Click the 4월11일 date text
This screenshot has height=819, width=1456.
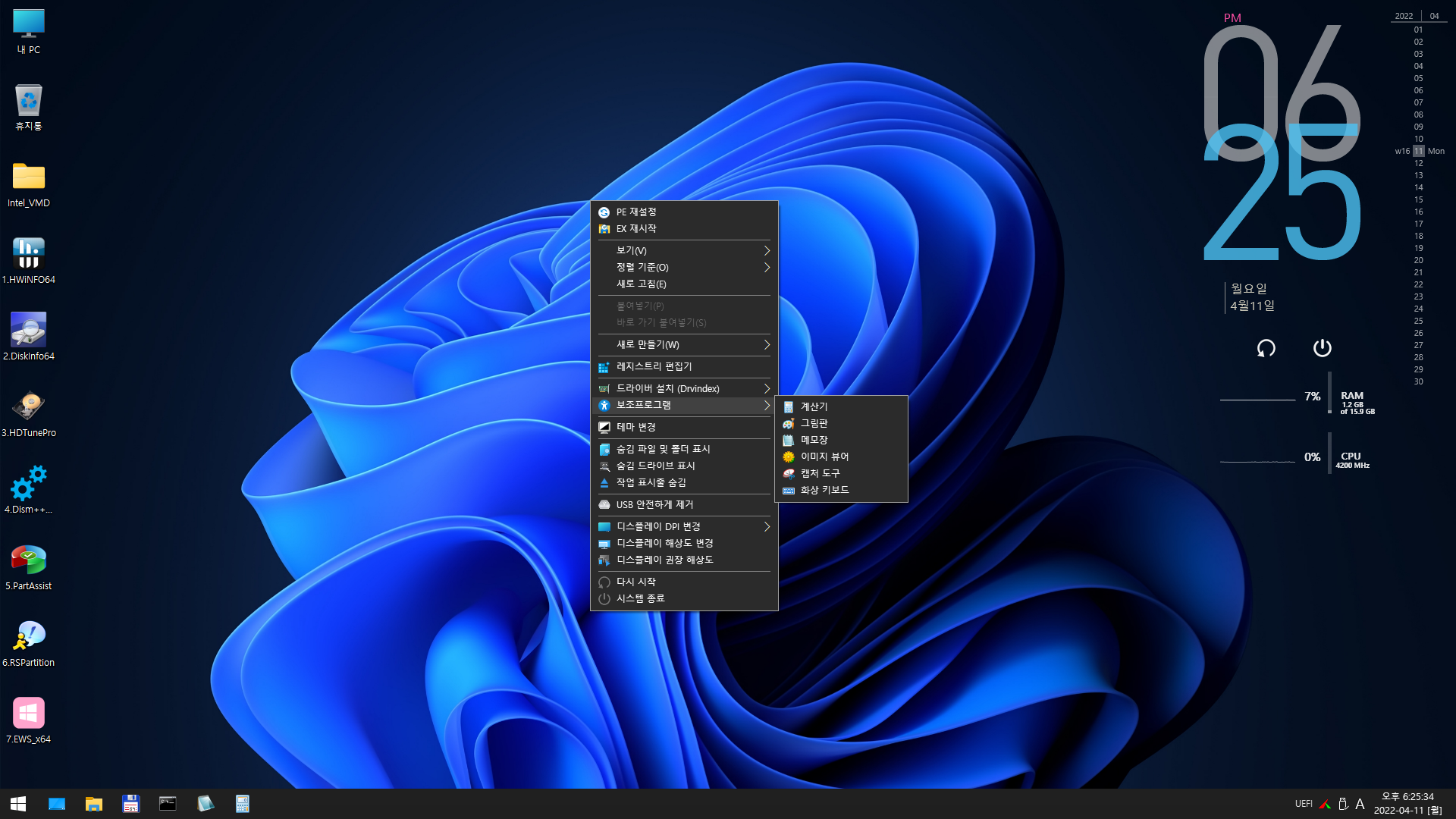(1252, 306)
